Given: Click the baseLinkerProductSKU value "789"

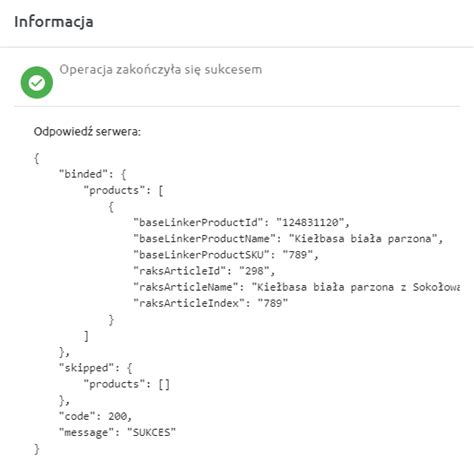Looking at the screenshot, I should click(x=298, y=255).
